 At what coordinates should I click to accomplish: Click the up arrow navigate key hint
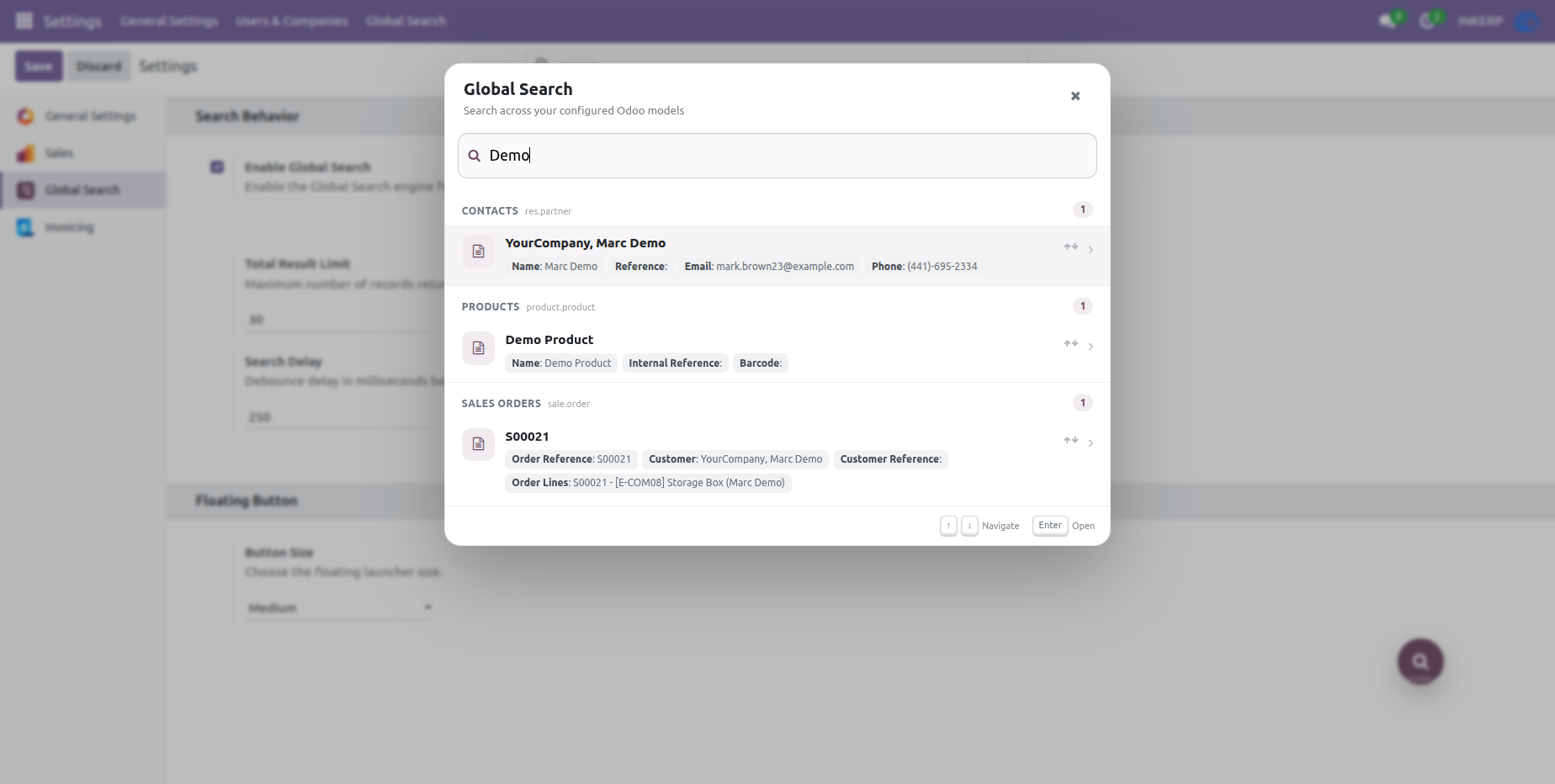click(x=948, y=526)
